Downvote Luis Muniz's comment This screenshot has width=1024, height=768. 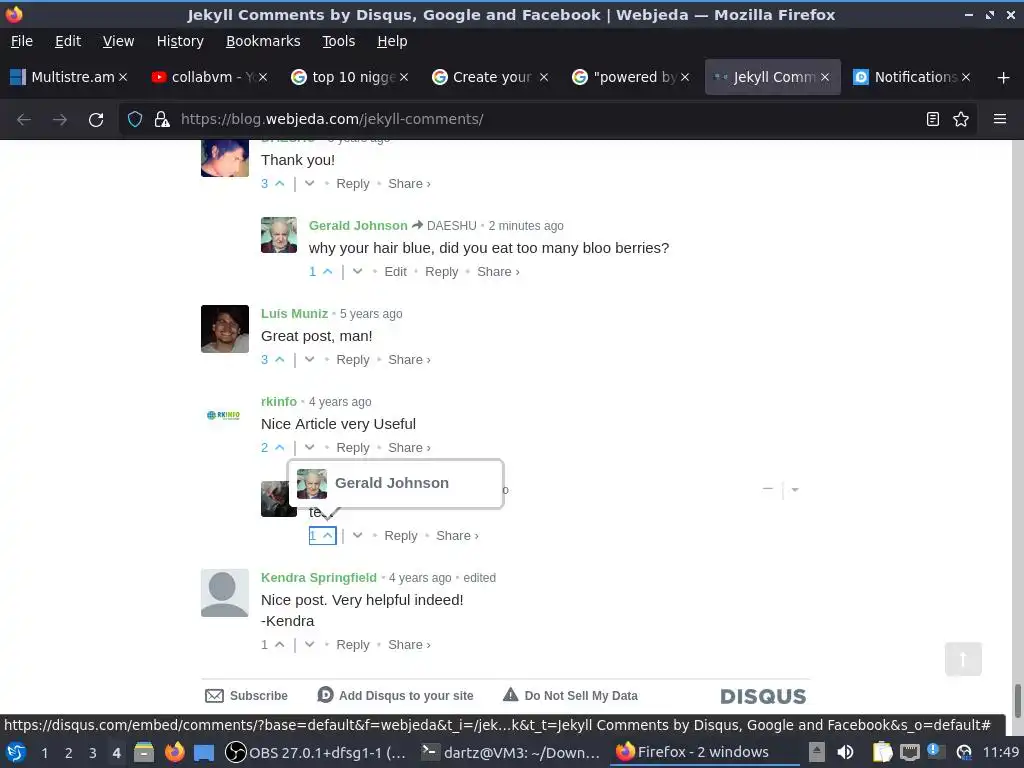click(x=310, y=360)
